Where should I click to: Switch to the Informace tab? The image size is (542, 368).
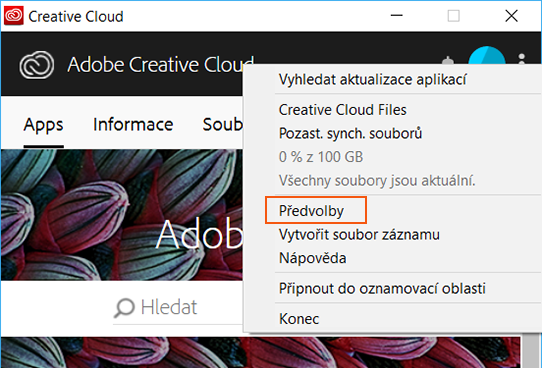tap(133, 124)
